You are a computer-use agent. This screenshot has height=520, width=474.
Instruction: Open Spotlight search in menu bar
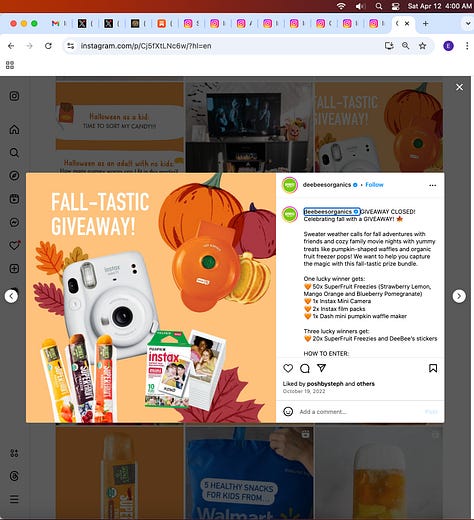379,6
